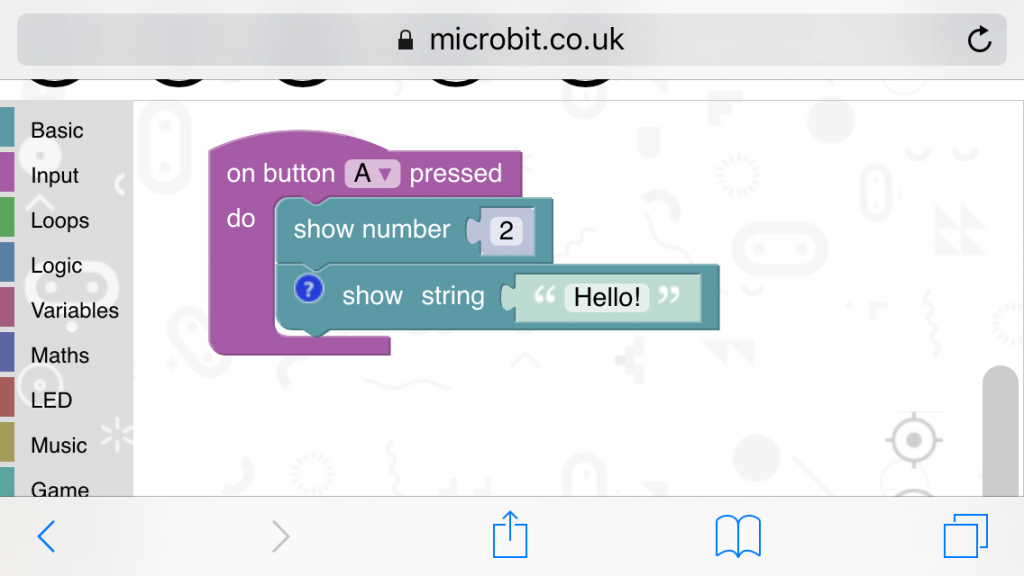
Task: Open the Loops blocks category
Action: [x=60, y=220]
